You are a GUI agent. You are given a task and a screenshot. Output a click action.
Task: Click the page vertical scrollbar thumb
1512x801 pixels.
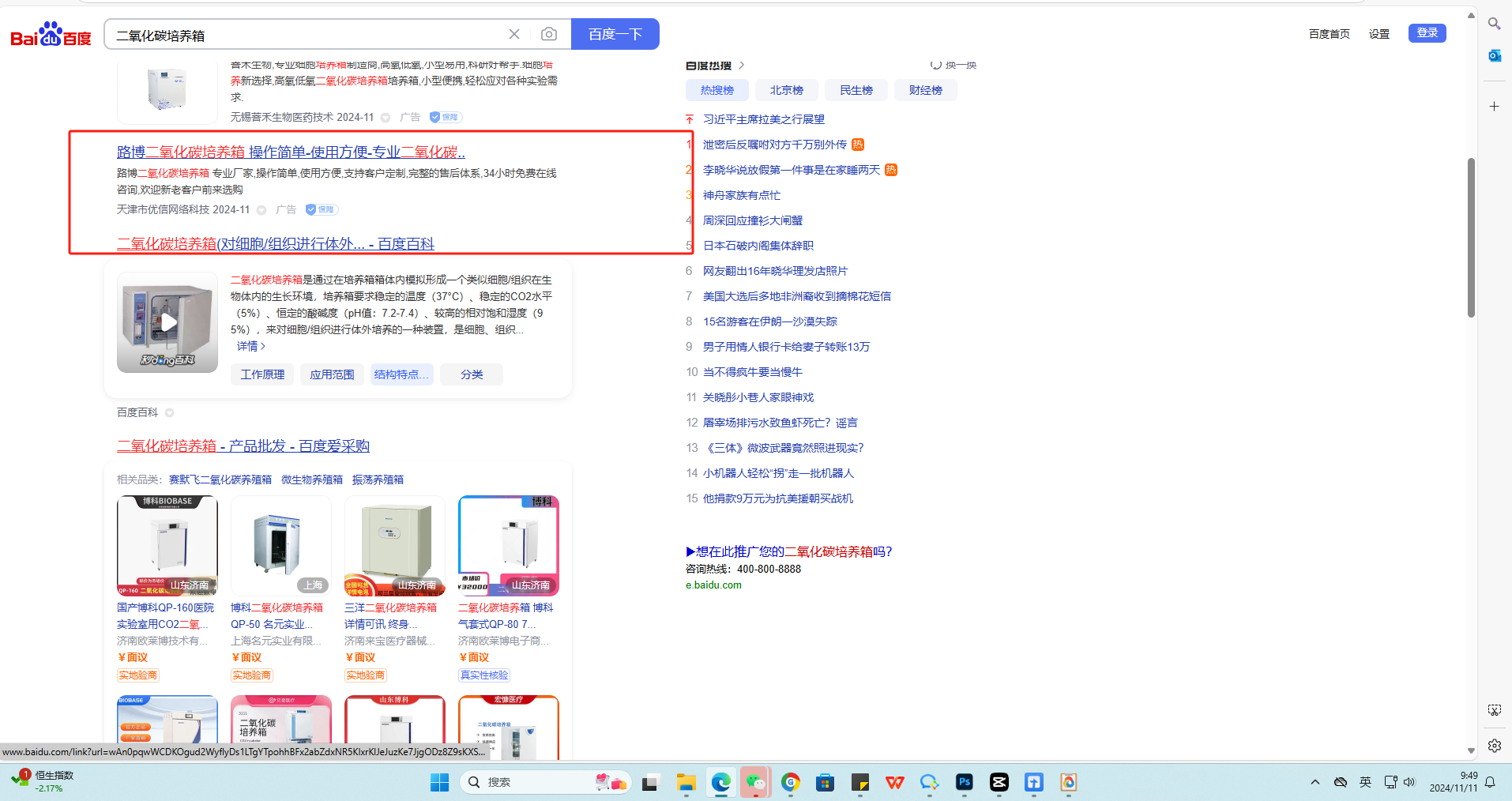pyautogui.click(x=1471, y=237)
